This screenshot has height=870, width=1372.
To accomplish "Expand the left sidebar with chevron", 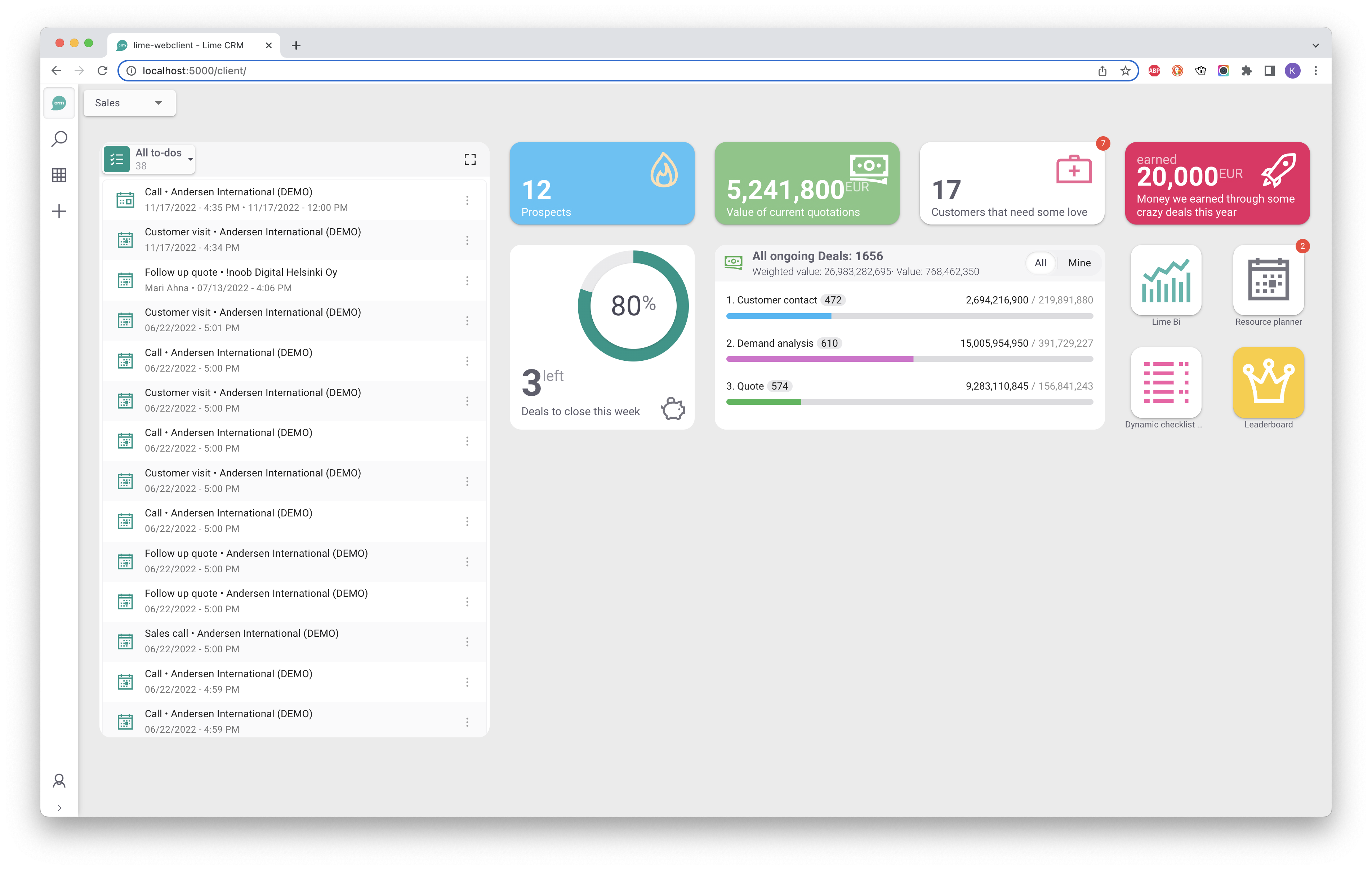I will click(x=59, y=808).
